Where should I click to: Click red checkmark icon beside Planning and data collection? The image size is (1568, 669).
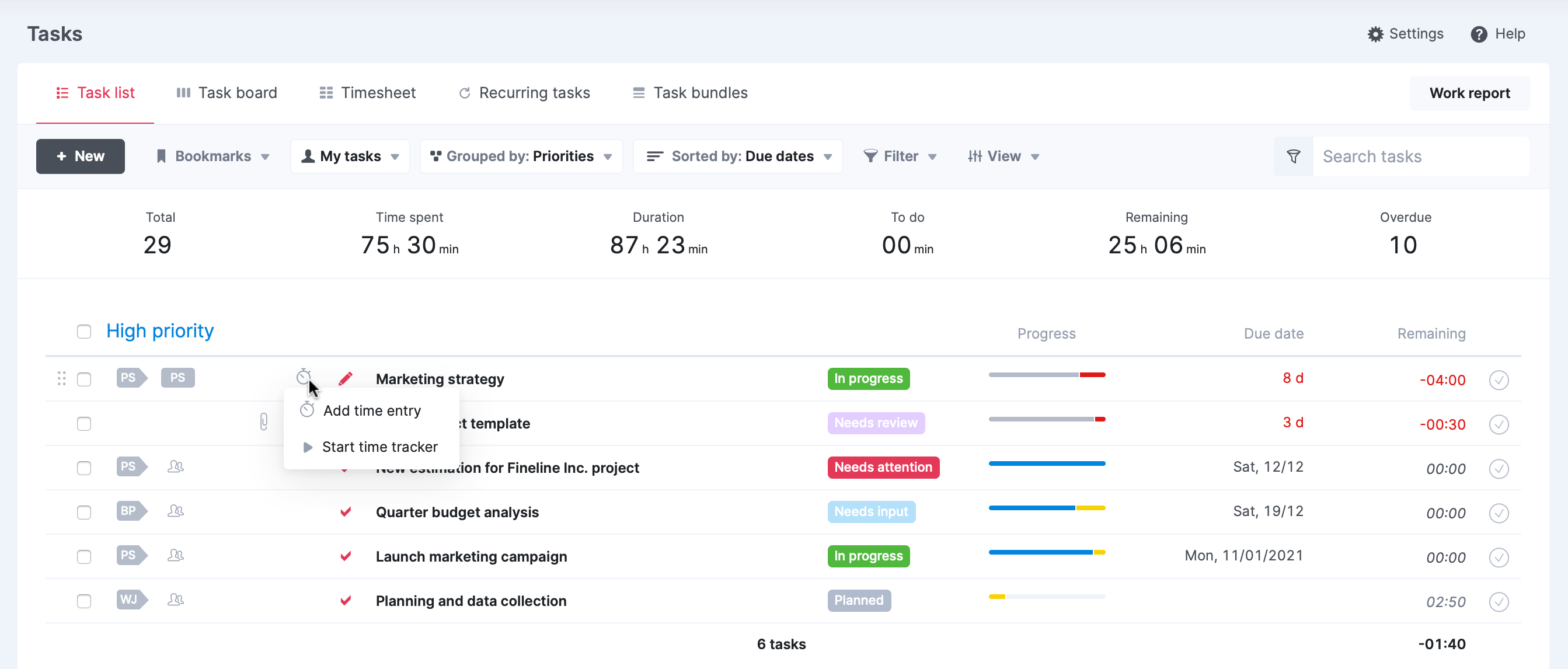[x=345, y=600]
